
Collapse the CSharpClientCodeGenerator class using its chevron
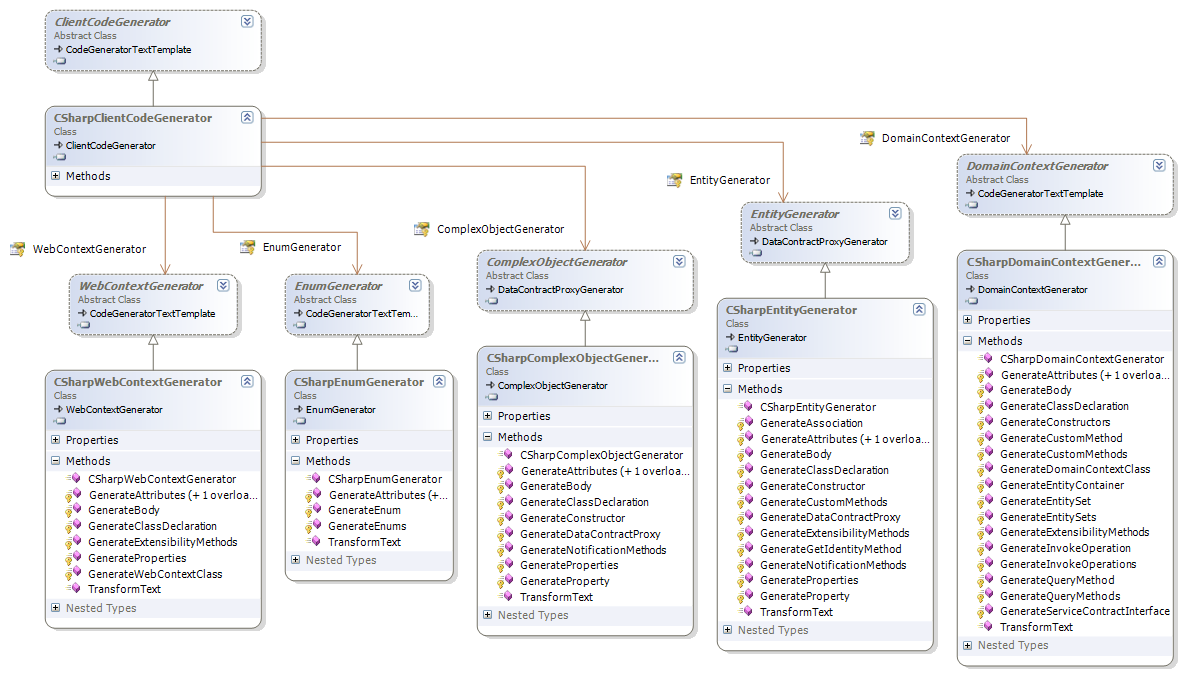[247, 118]
